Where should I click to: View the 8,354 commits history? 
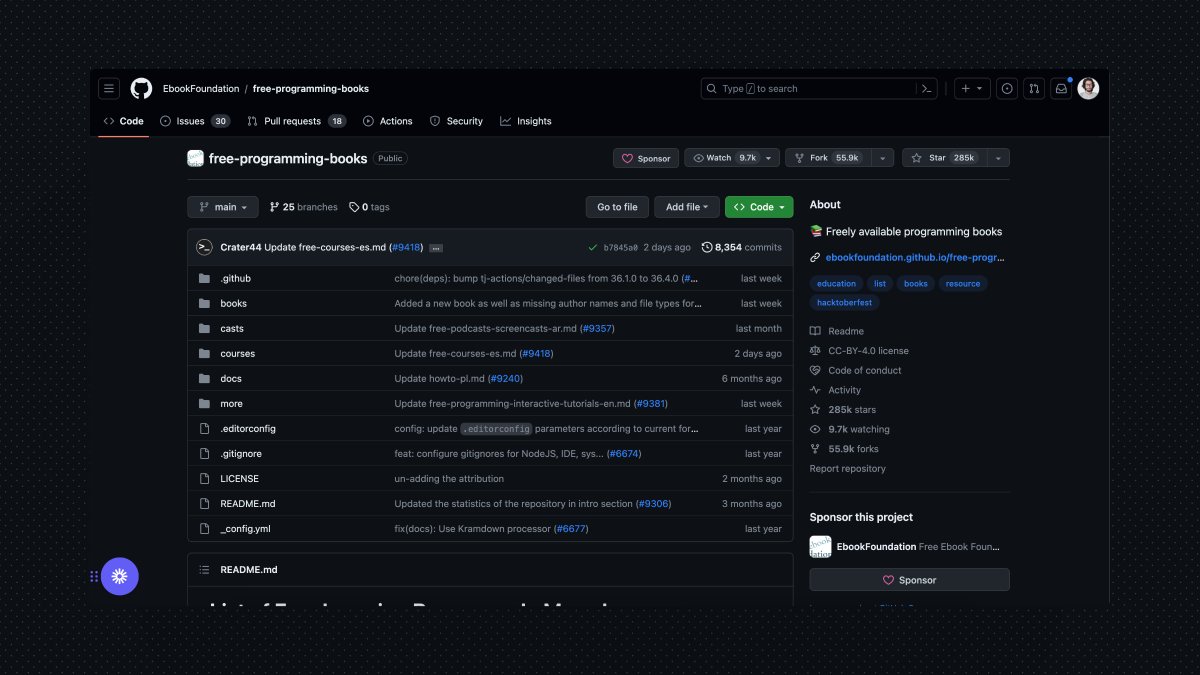pyautogui.click(x=742, y=247)
